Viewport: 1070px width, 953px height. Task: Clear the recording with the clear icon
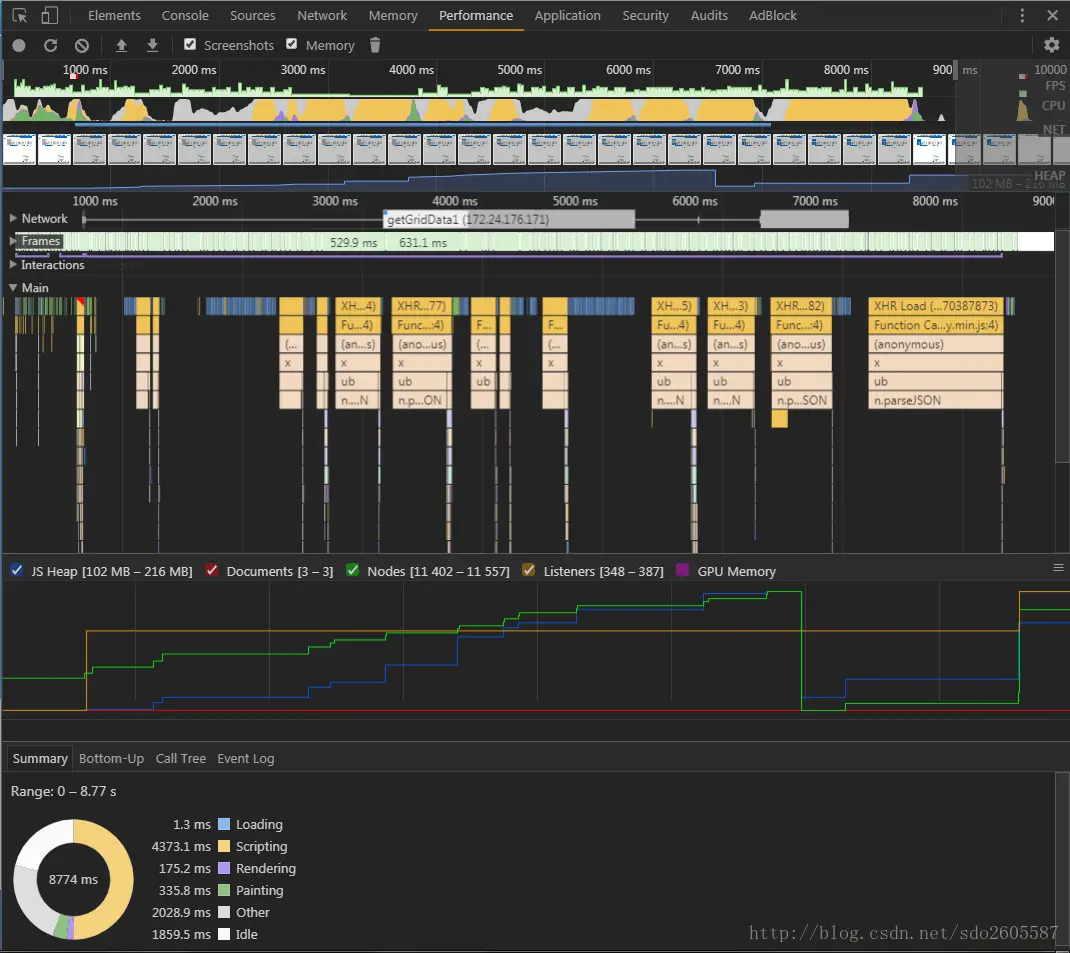(82, 46)
